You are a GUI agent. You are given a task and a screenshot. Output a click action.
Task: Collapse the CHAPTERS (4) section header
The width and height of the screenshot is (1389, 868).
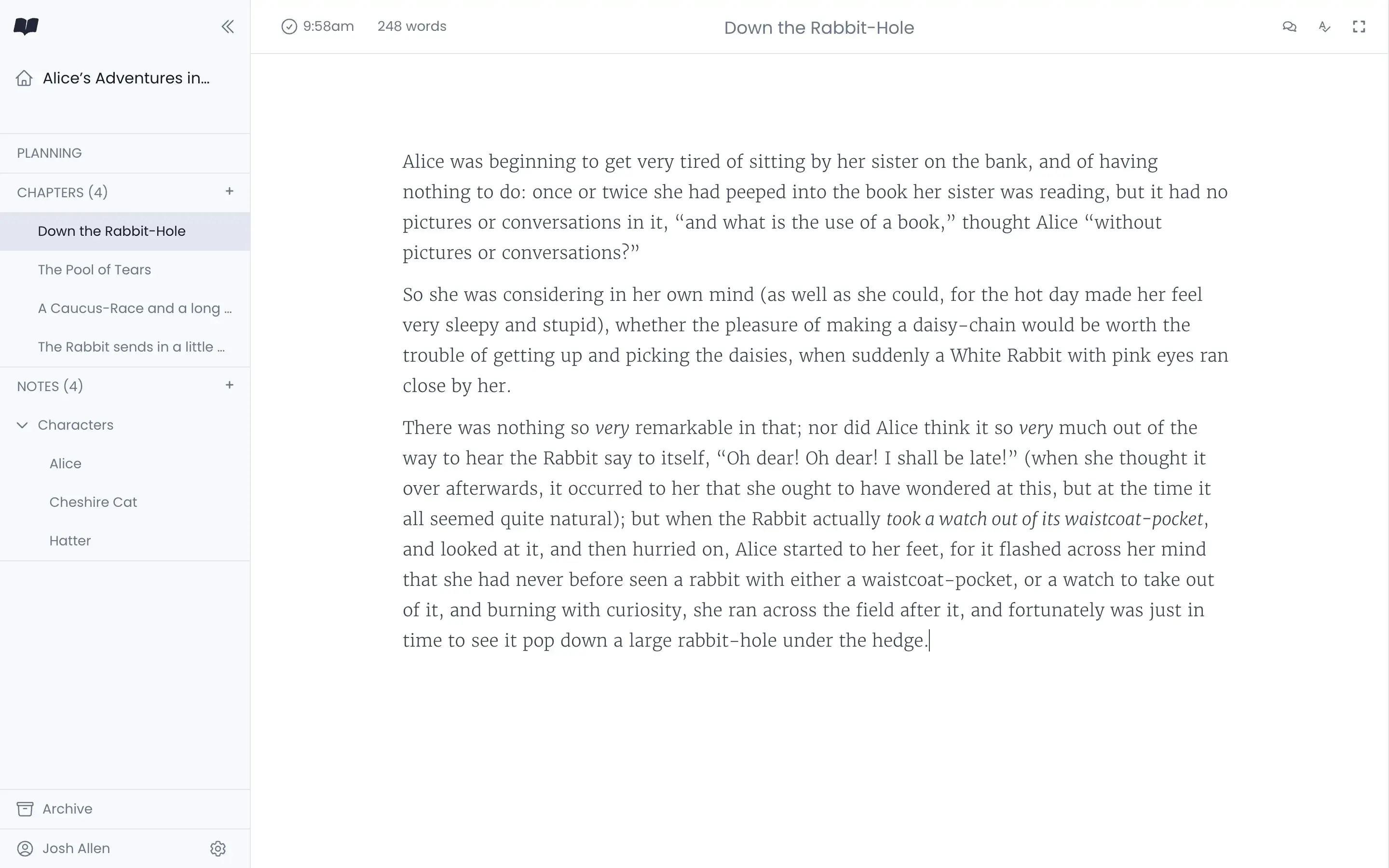coord(62,192)
